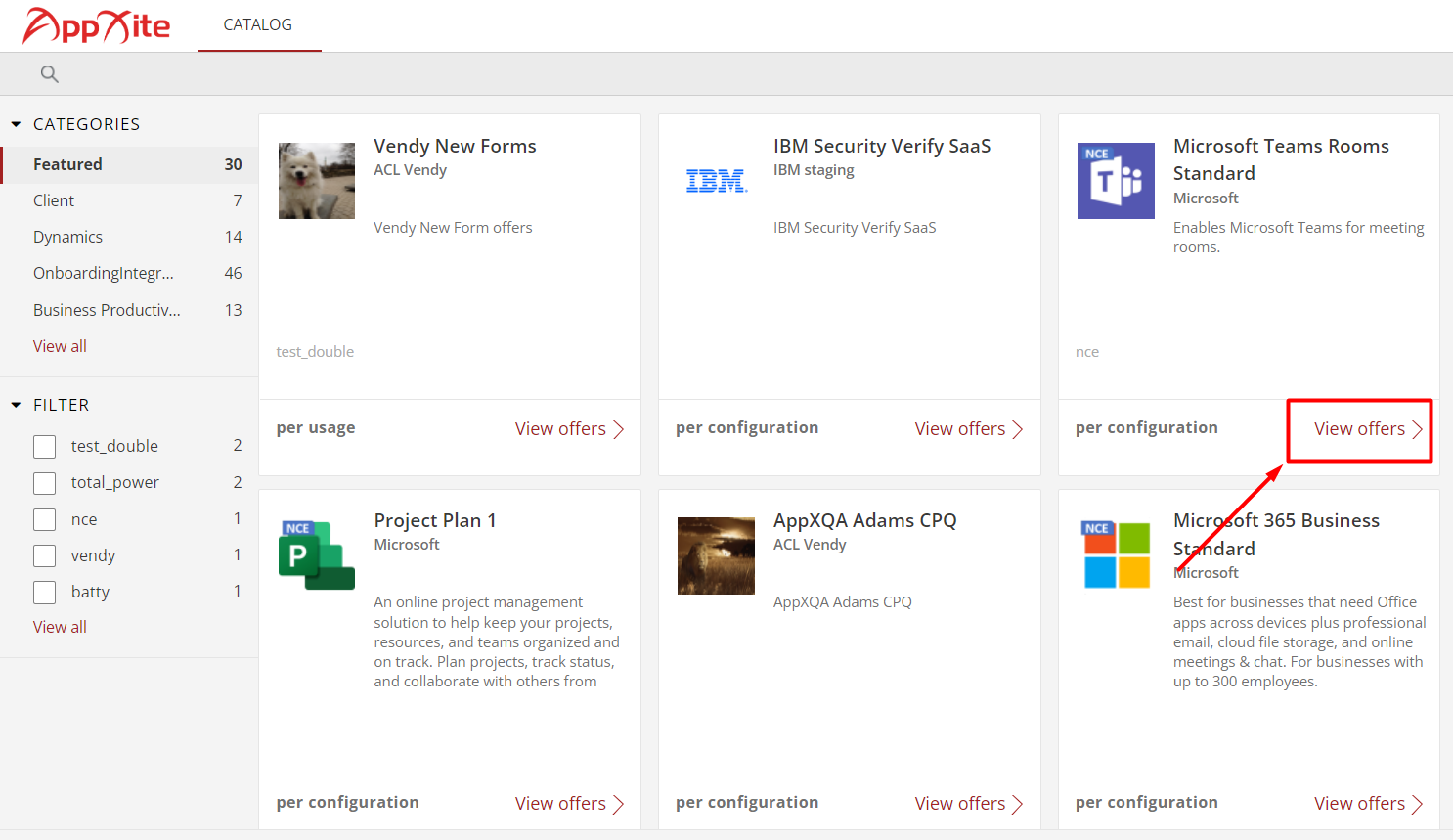1453x840 pixels.
Task: Click the Project Plan 1 icon
Action: click(x=317, y=555)
